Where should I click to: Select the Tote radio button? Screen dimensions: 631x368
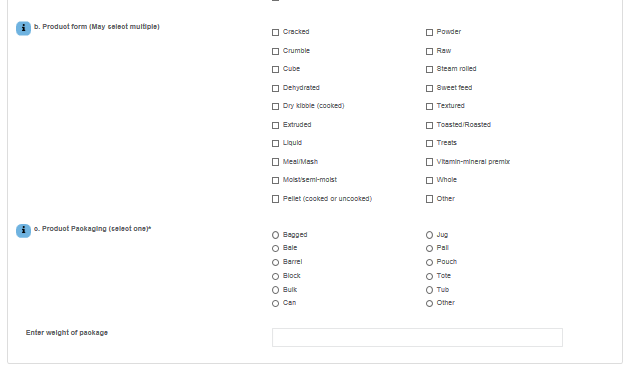429,276
